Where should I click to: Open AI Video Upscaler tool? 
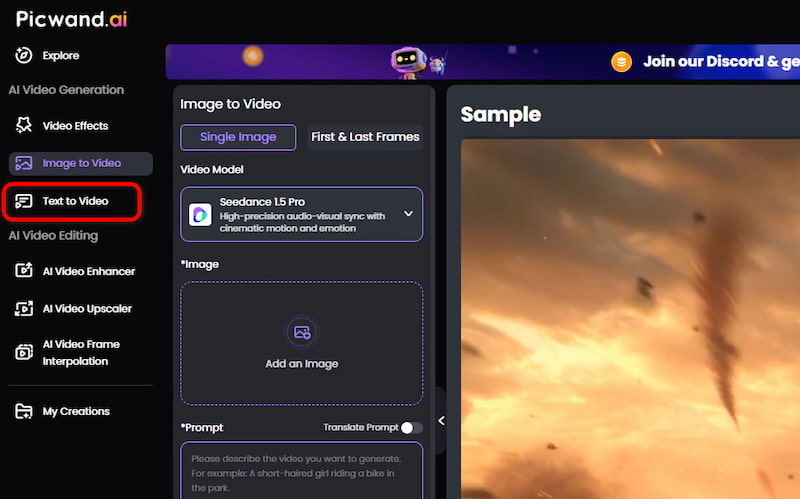click(x=87, y=308)
